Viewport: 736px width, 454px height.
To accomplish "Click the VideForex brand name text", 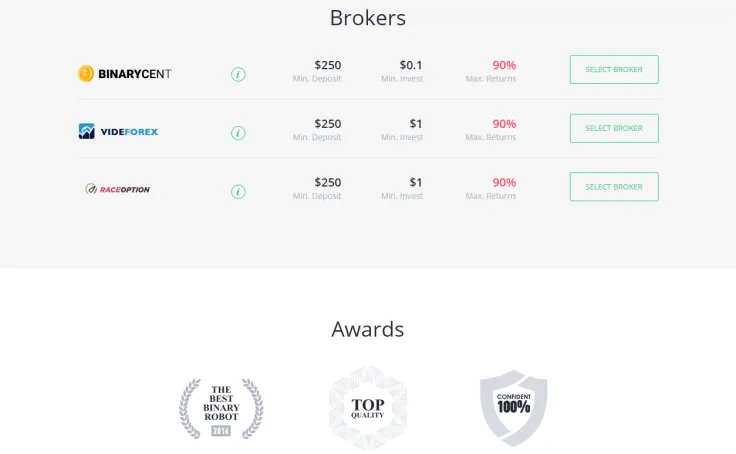I will pyautogui.click(x=130, y=132).
